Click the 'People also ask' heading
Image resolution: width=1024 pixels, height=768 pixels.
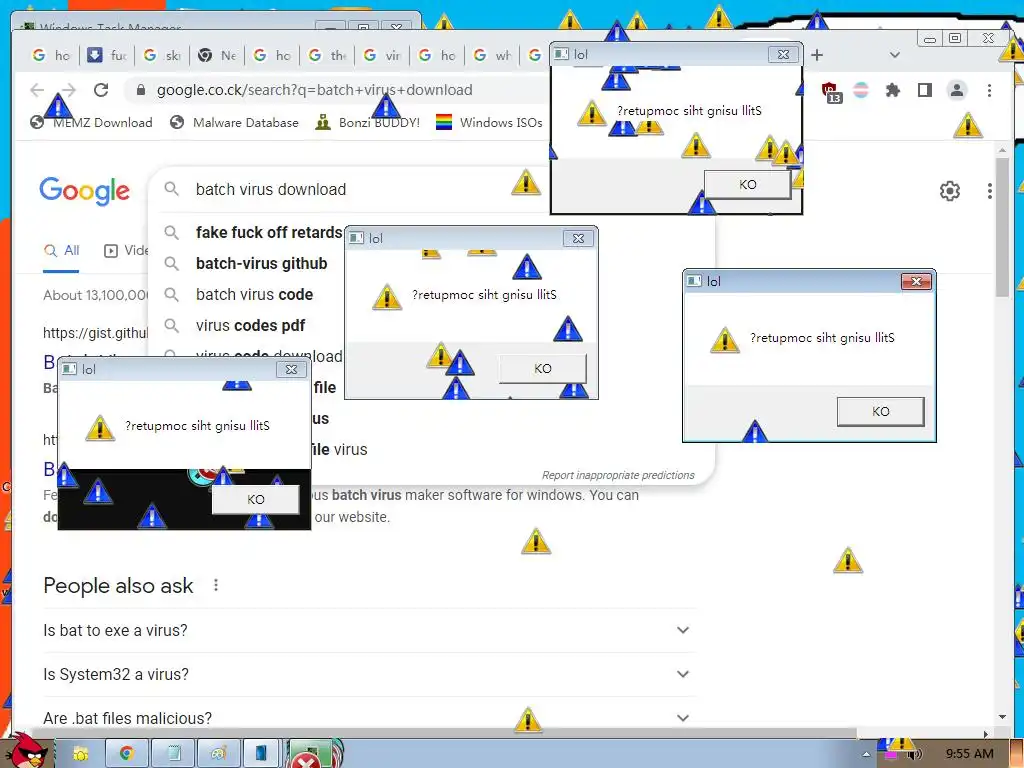(x=118, y=586)
